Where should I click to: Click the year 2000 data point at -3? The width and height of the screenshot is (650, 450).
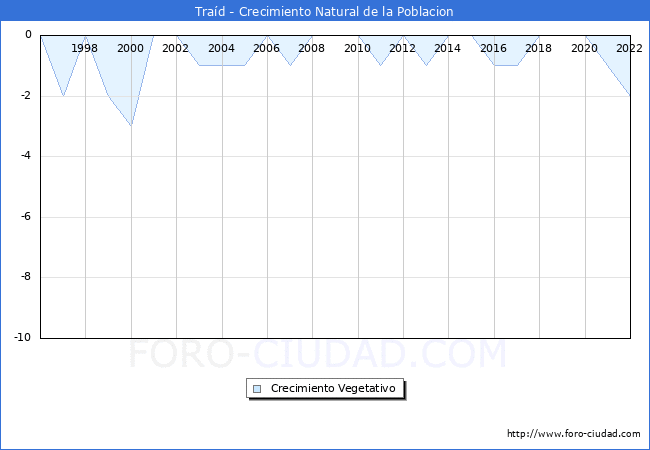[131, 126]
